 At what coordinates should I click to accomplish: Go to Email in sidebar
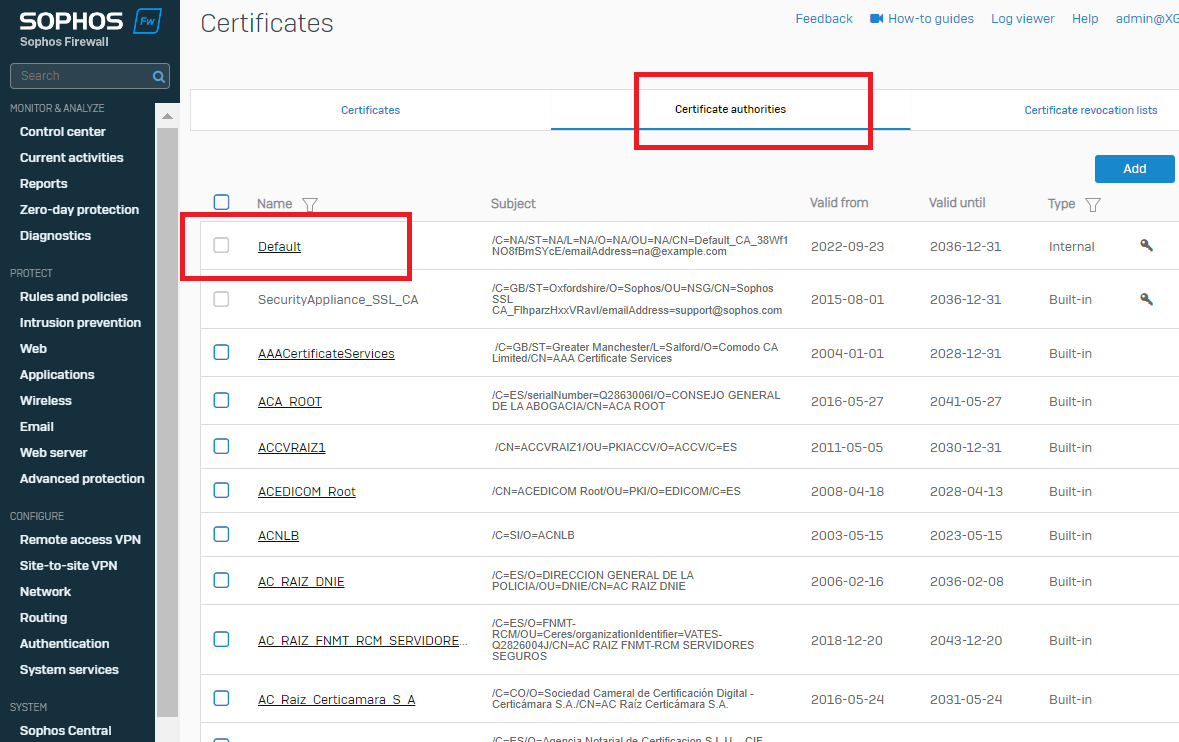pos(36,427)
